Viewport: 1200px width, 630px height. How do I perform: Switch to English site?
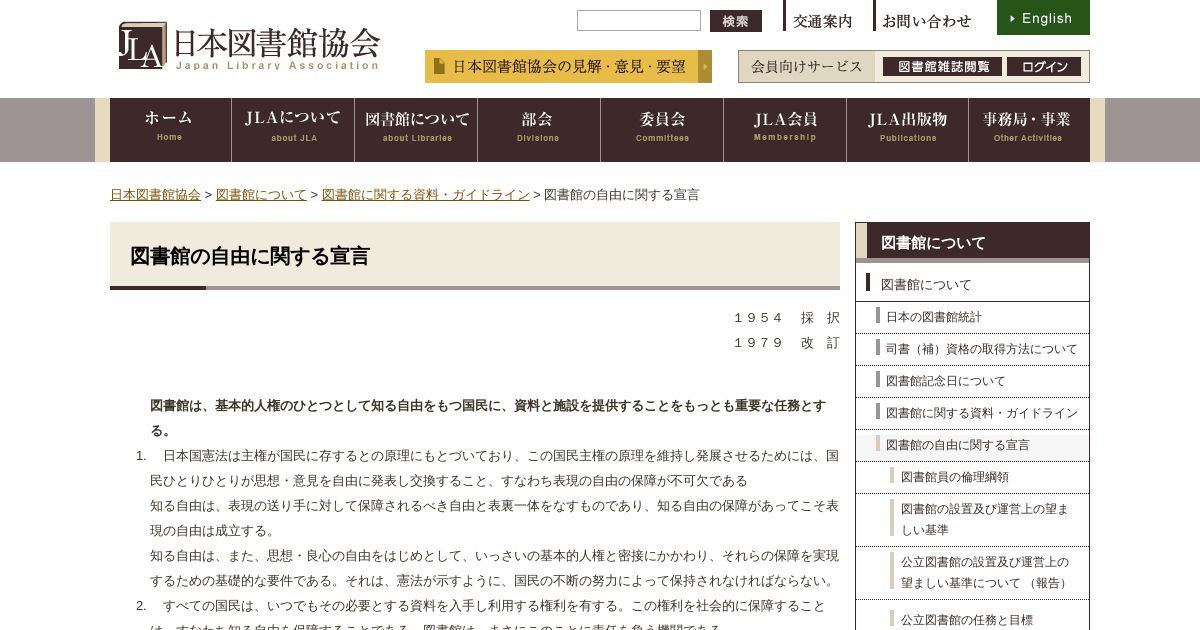pyautogui.click(x=1043, y=18)
